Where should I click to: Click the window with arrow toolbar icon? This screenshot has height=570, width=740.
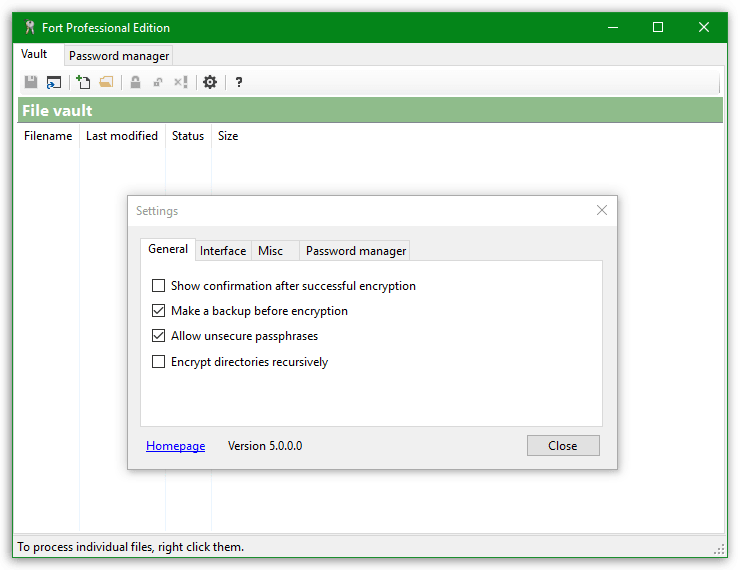click(53, 82)
